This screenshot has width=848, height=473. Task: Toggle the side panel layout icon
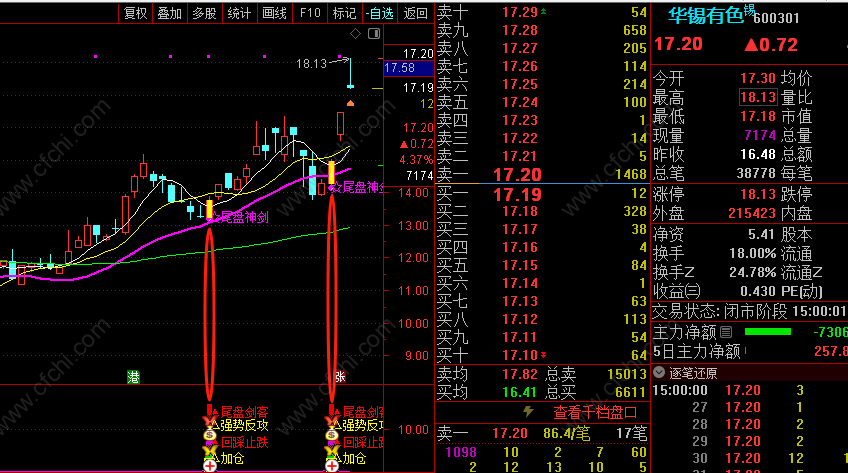[374, 34]
